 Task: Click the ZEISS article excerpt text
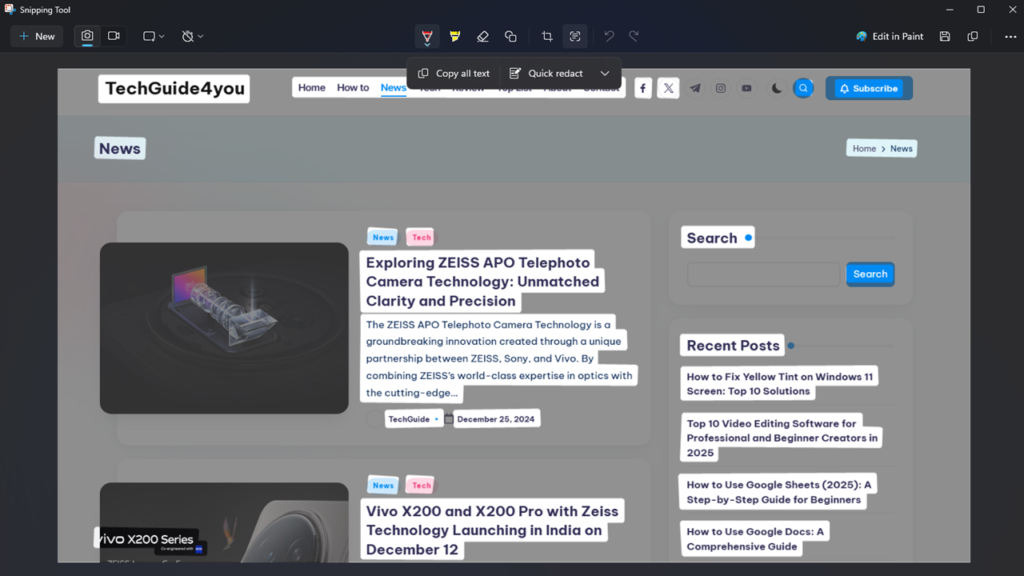tap(498, 359)
